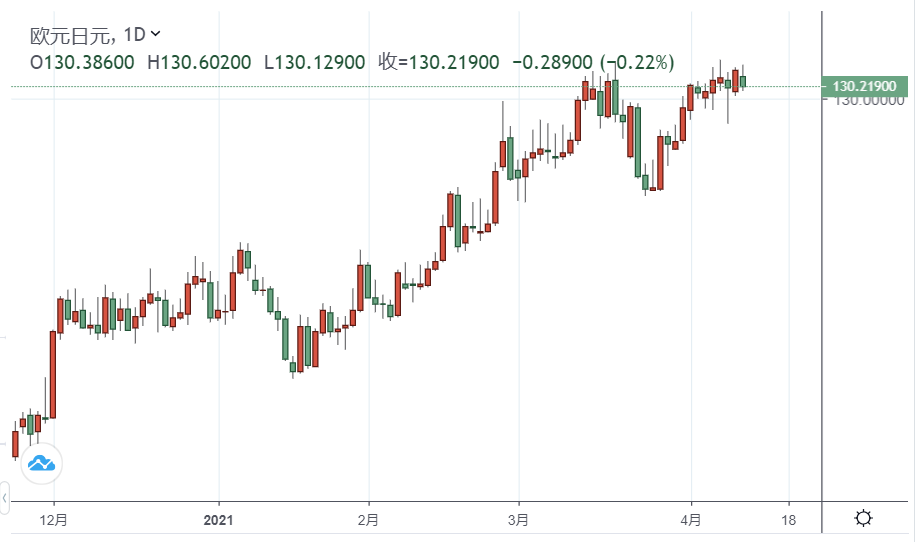The width and height of the screenshot is (917, 542).
Task: Select the 4月 time axis label
Action: (690, 519)
